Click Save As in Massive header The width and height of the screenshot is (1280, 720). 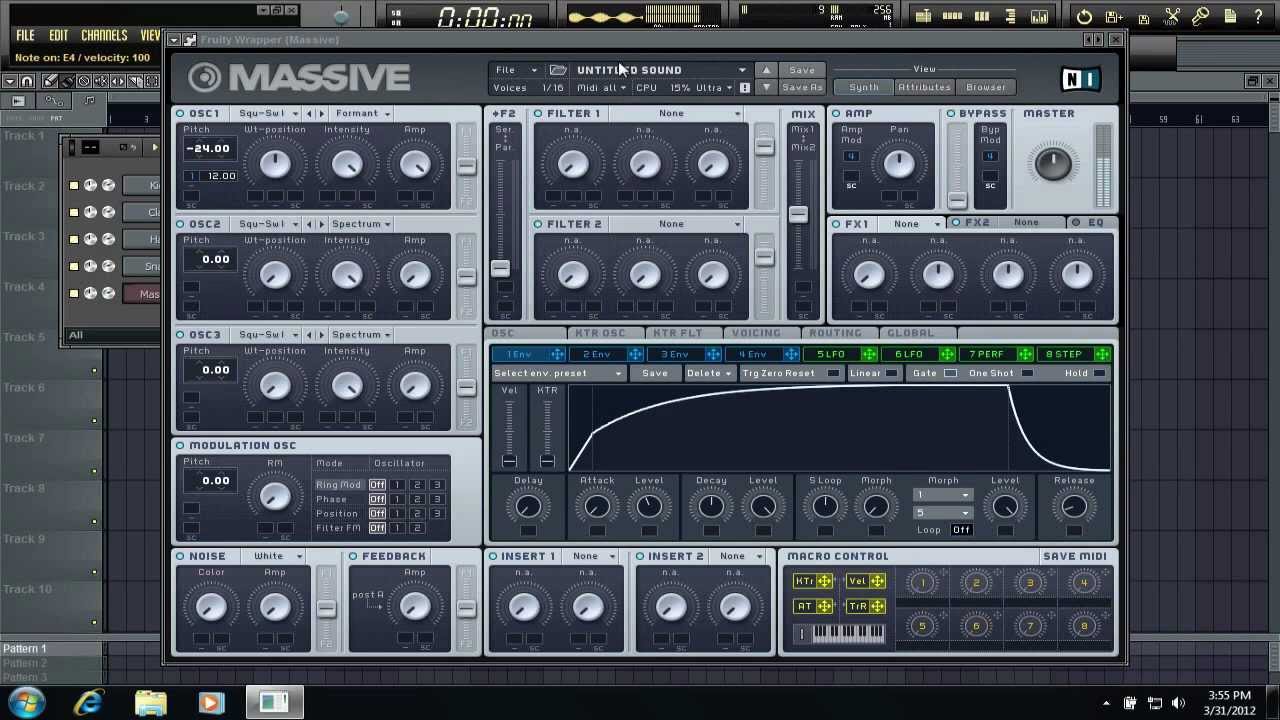click(802, 88)
